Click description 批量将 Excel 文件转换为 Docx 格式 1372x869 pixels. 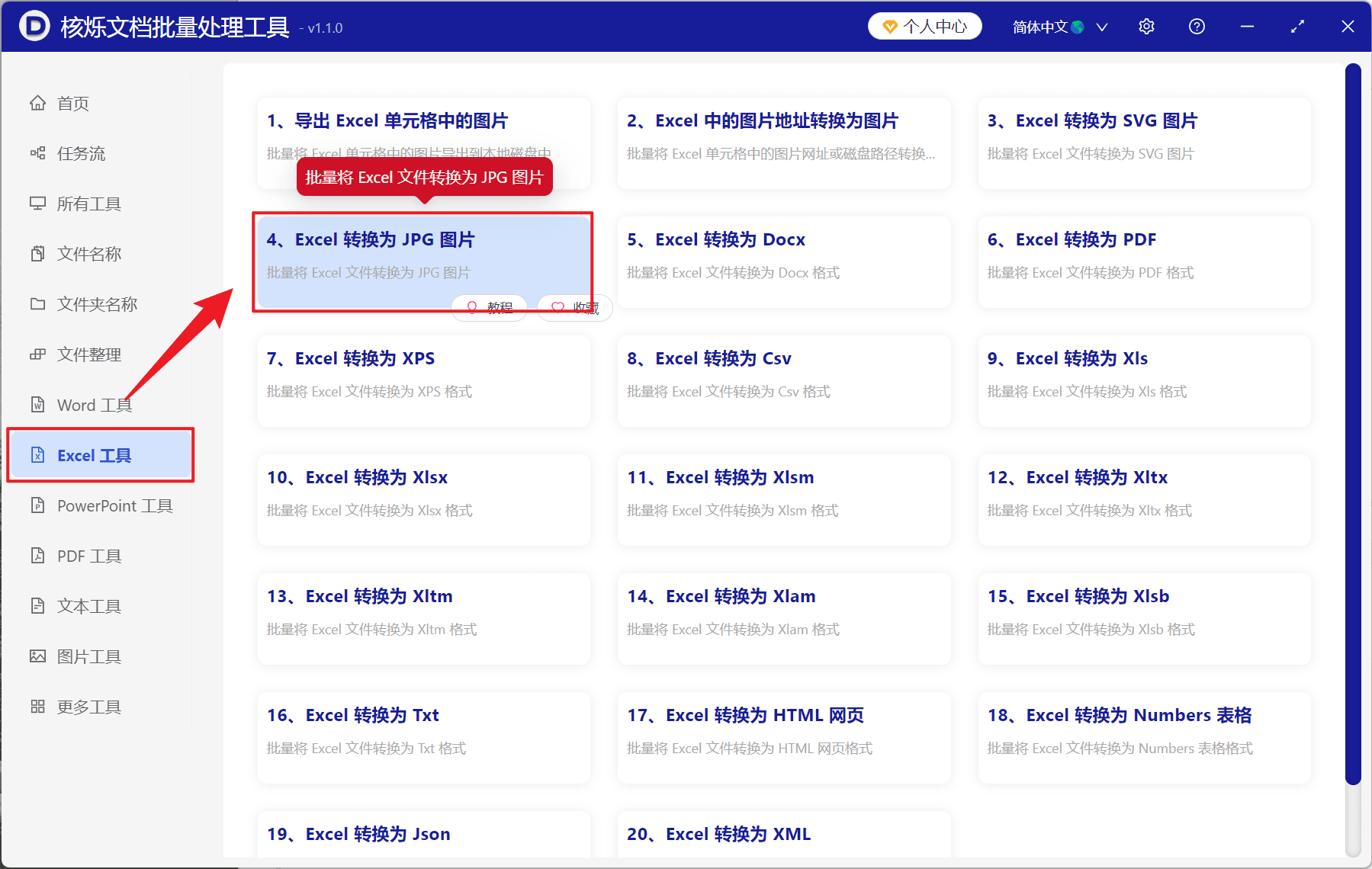click(x=733, y=273)
